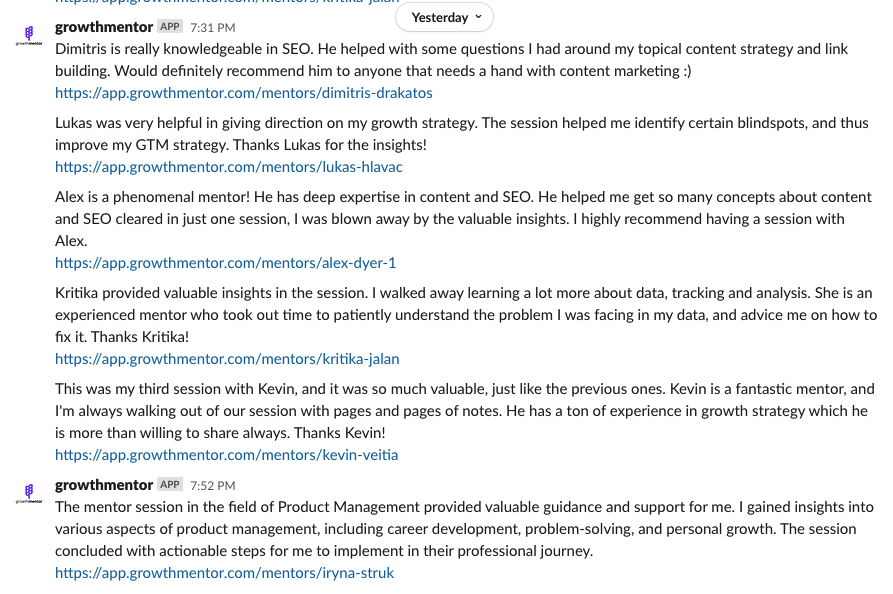Click the 7:52 PM message timestamp
This screenshot has width=893, height=594.
(212, 485)
